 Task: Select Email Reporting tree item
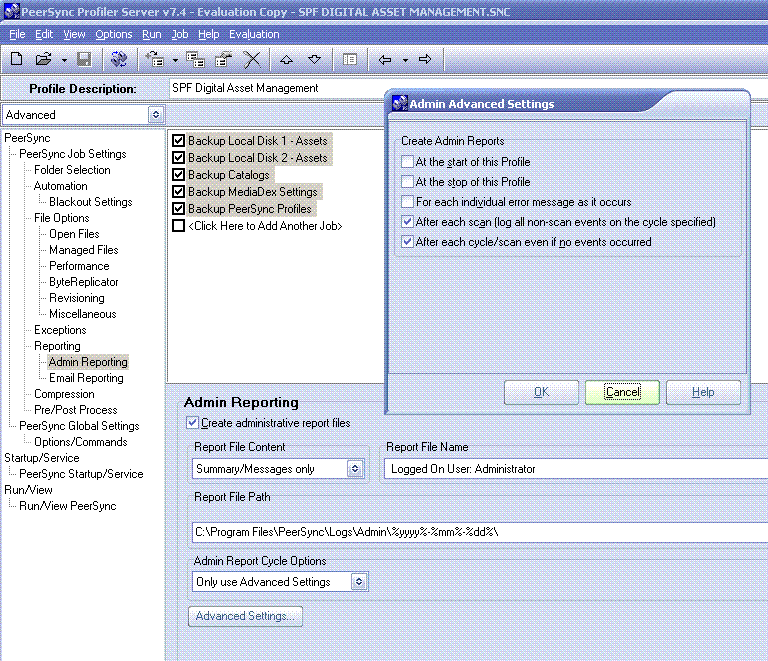[86, 378]
